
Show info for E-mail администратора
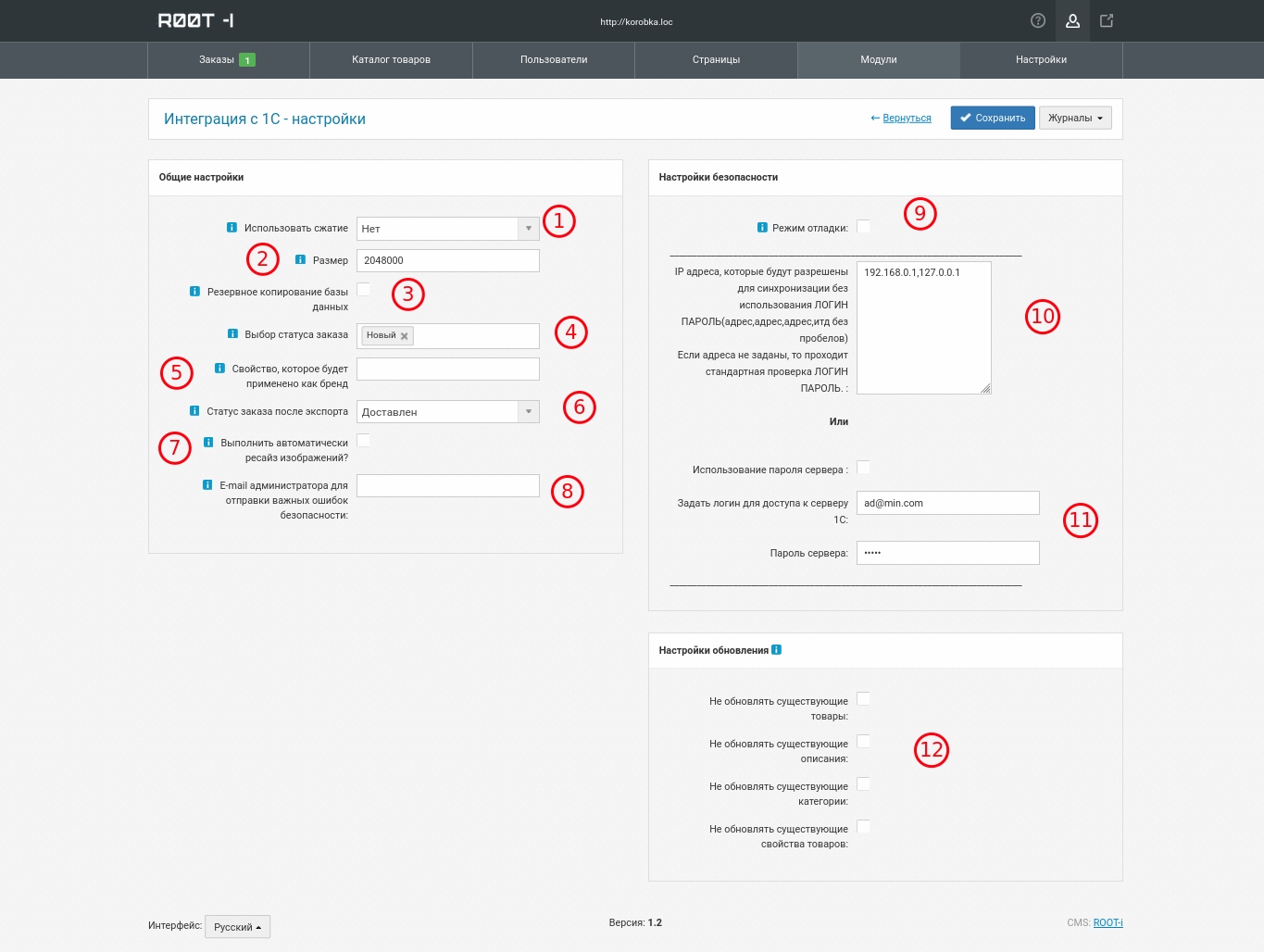point(207,484)
